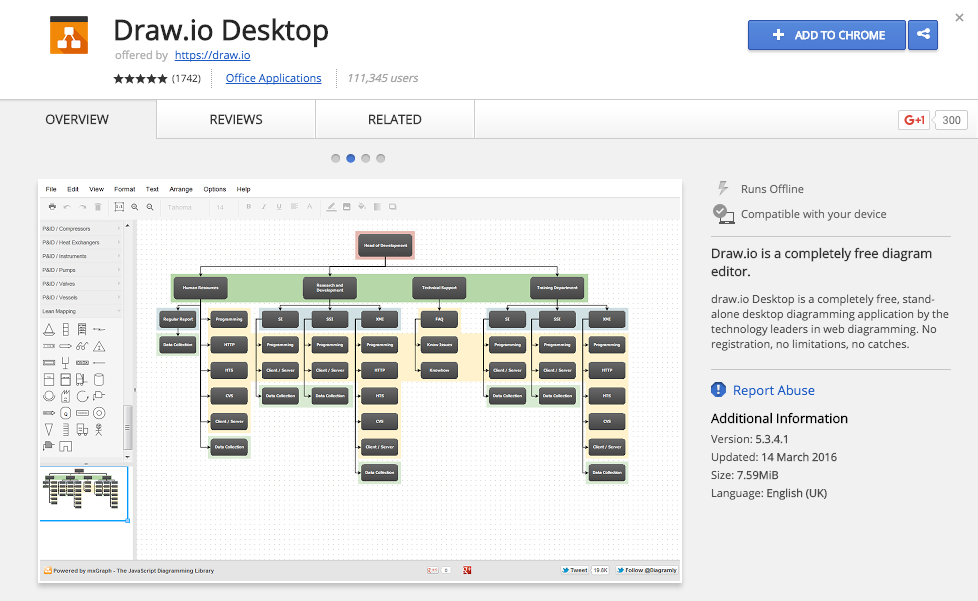Expand the P&ID / Pumps shape category
Screen dimensions: 978x601
[80, 270]
